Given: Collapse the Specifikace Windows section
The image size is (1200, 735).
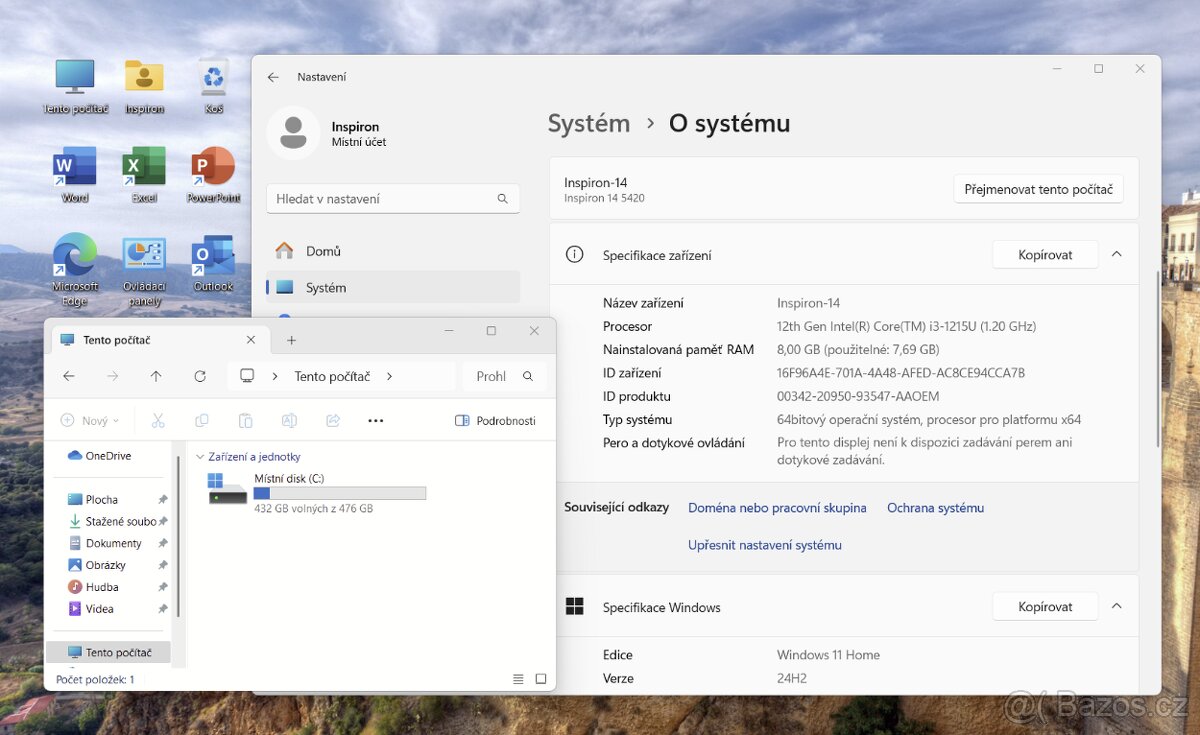Looking at the screenshot, I should click(x=1117, y=606).
